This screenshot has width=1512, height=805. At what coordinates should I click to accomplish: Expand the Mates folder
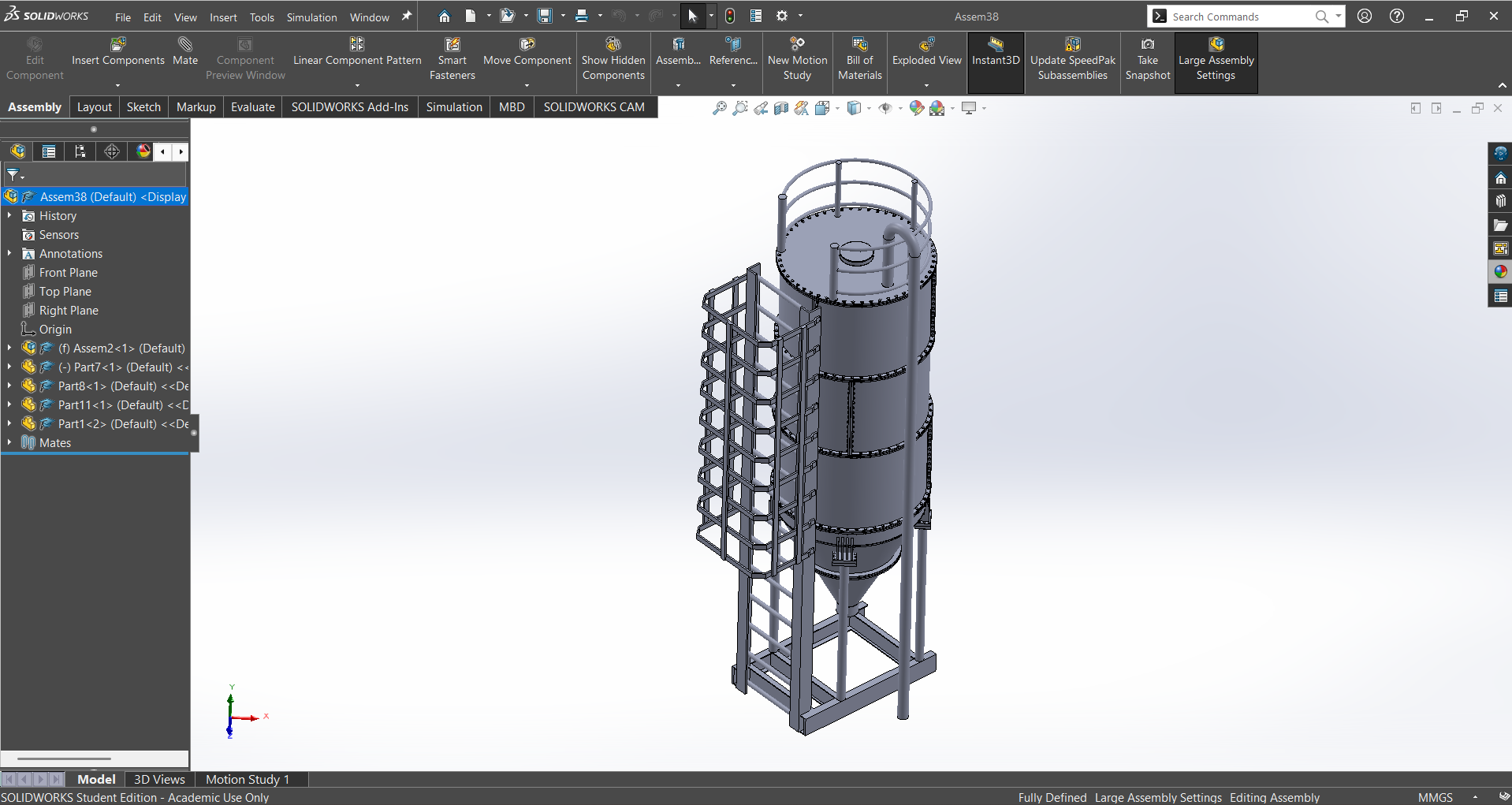[x=9, y=443]
